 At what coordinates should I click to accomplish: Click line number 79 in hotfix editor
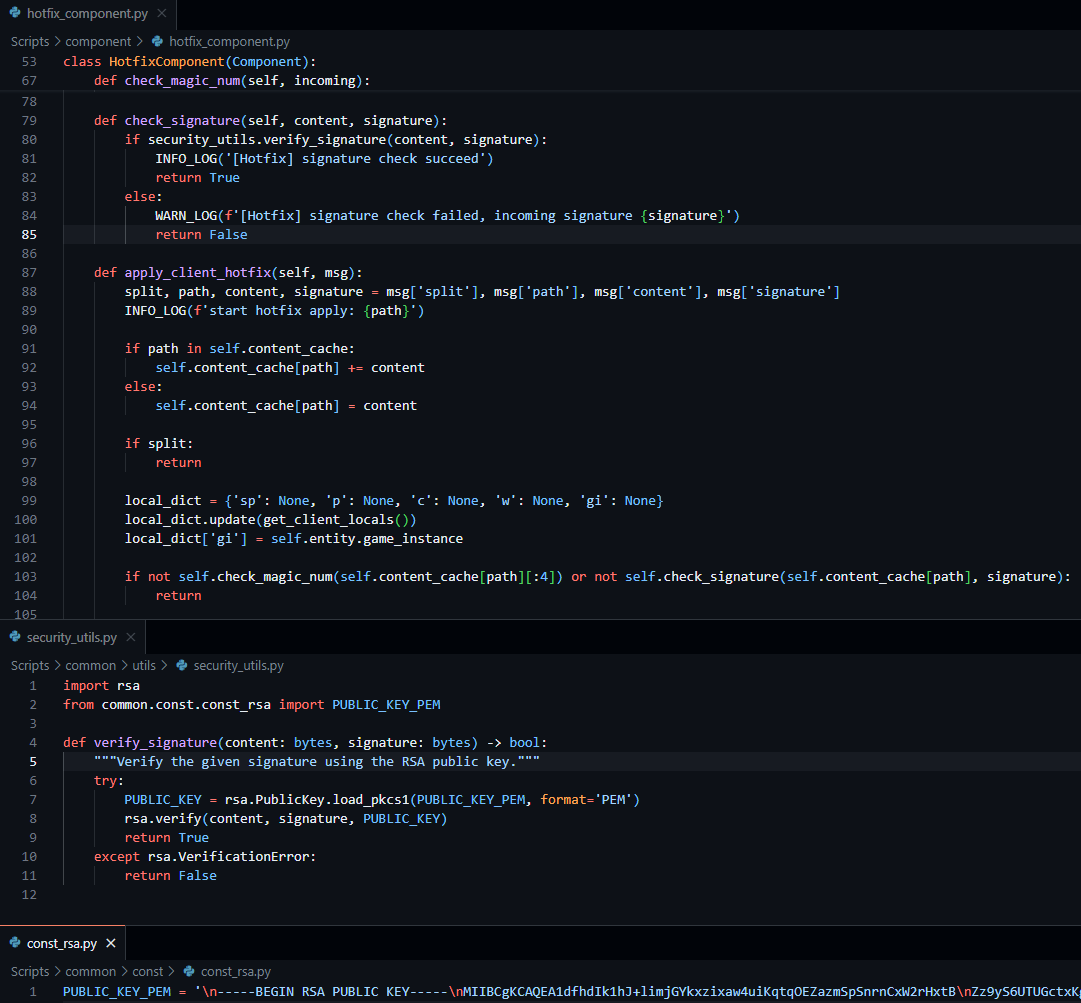point(29,121)
